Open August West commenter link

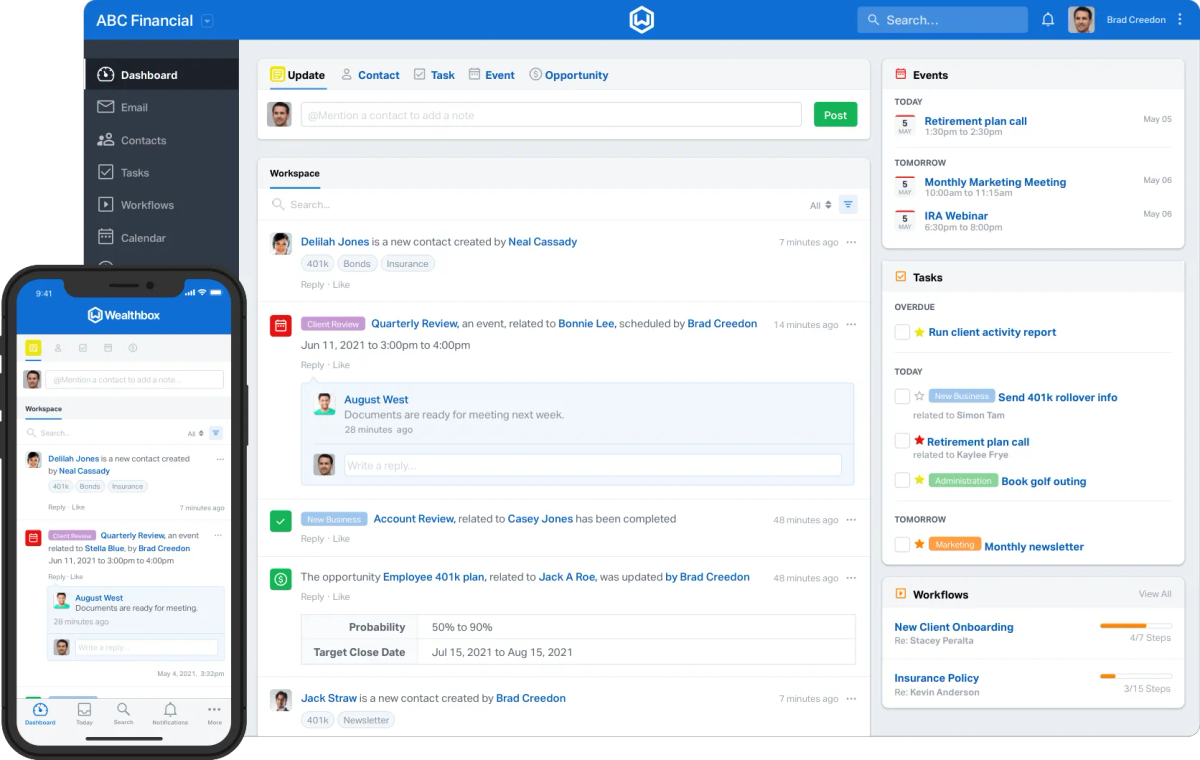click(376, 399)
